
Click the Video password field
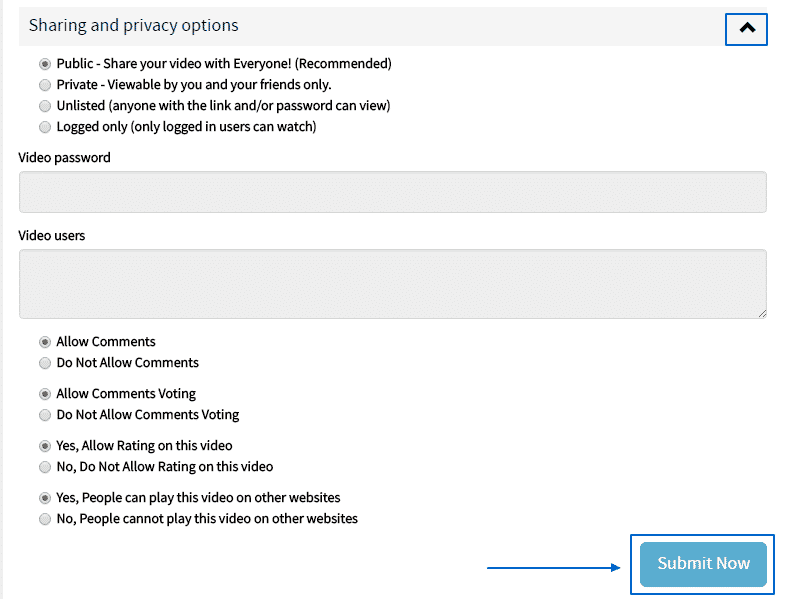pos(392,192)
